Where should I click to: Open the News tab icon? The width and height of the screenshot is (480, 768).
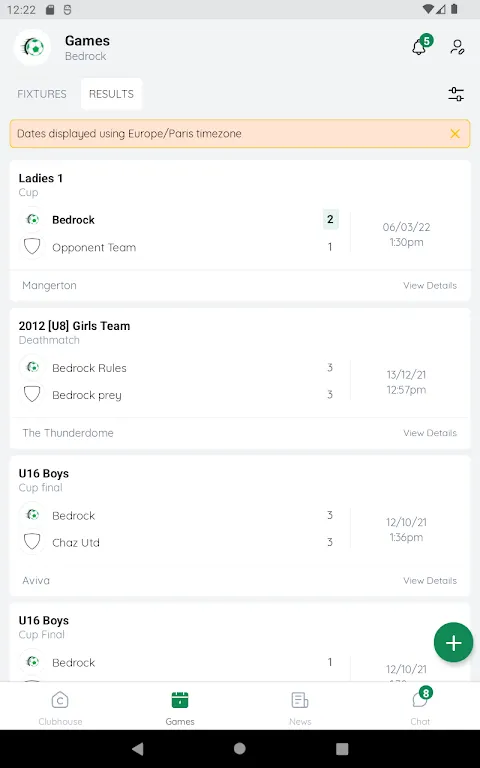(x=300, y=700)
